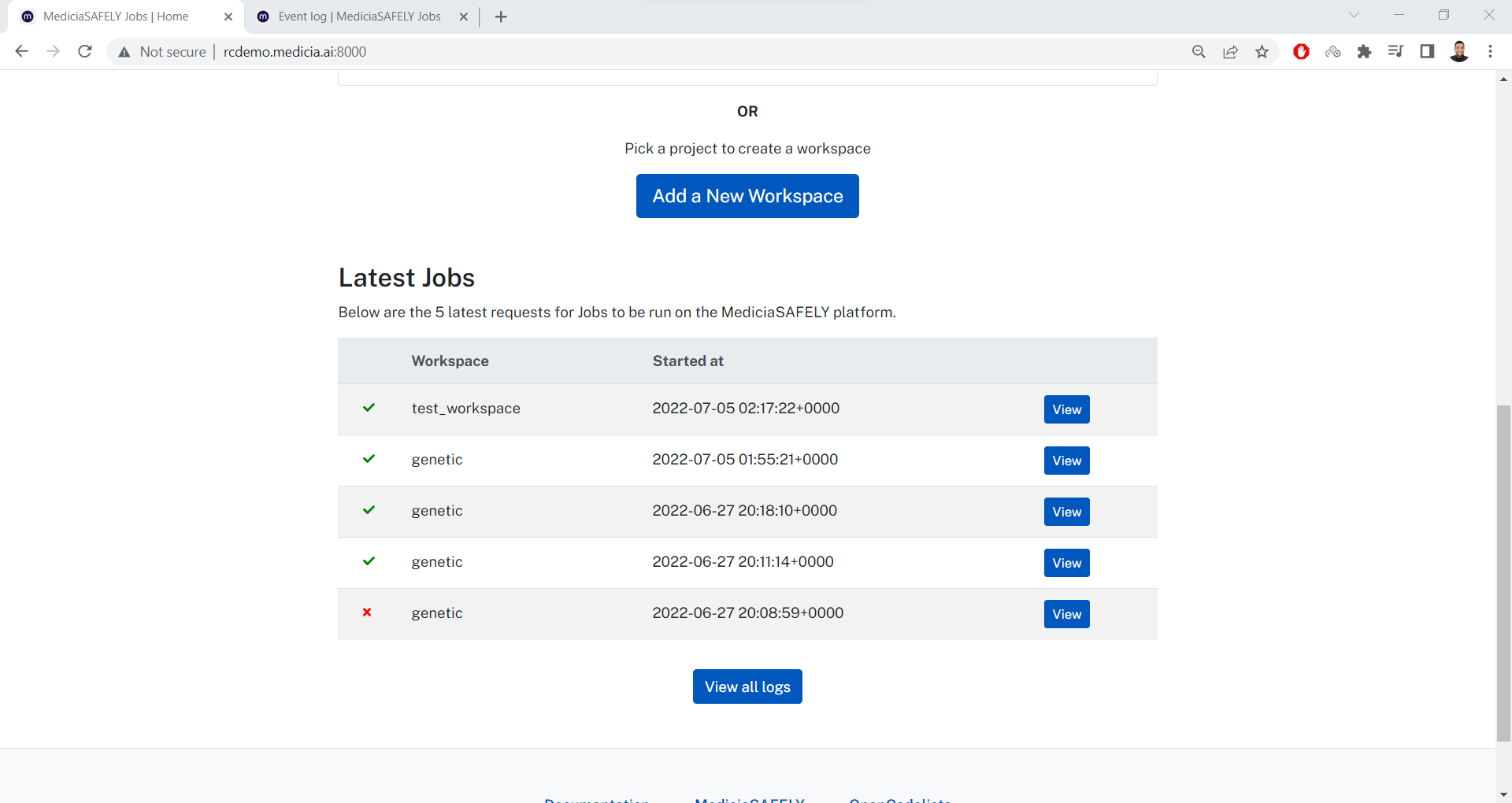Click timestamp 2022-06-27 20:08:59+0000

[x=747, y=613]
